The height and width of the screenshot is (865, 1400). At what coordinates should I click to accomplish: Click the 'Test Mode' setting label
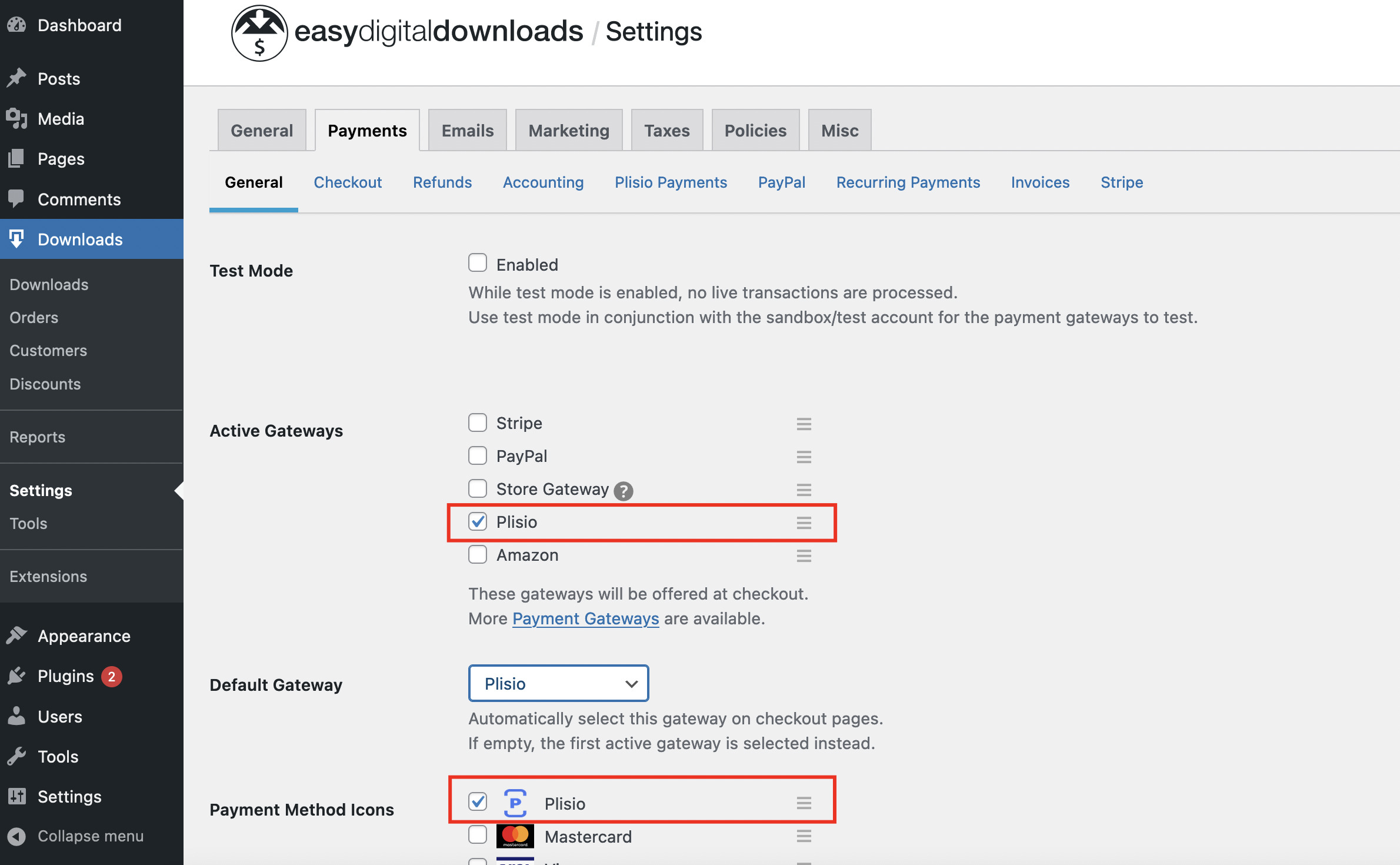[251, 271]
